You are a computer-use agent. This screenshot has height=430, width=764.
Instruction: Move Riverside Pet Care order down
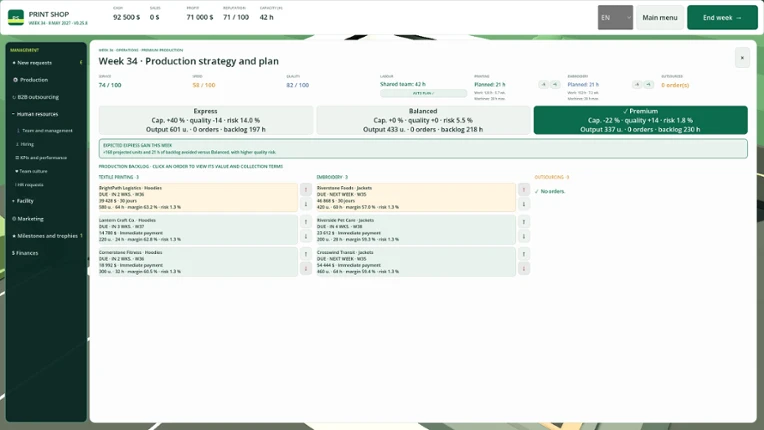(524, 236)
